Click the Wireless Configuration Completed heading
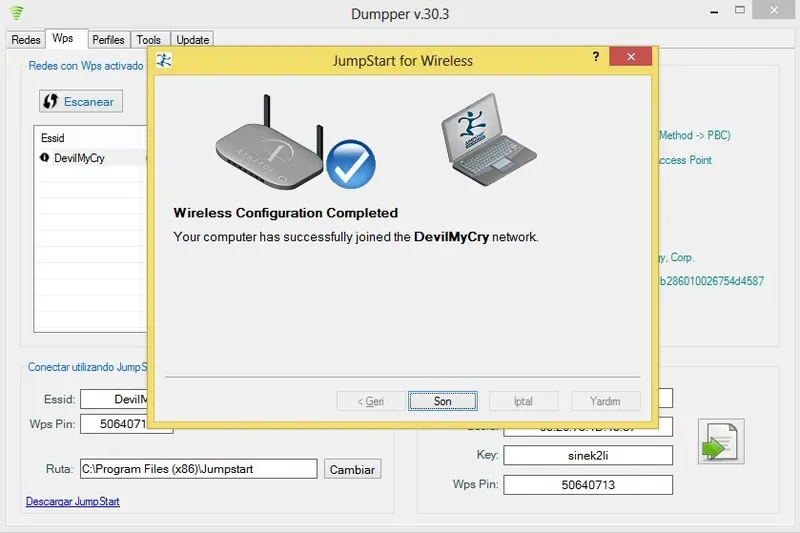 coord(286,213)
